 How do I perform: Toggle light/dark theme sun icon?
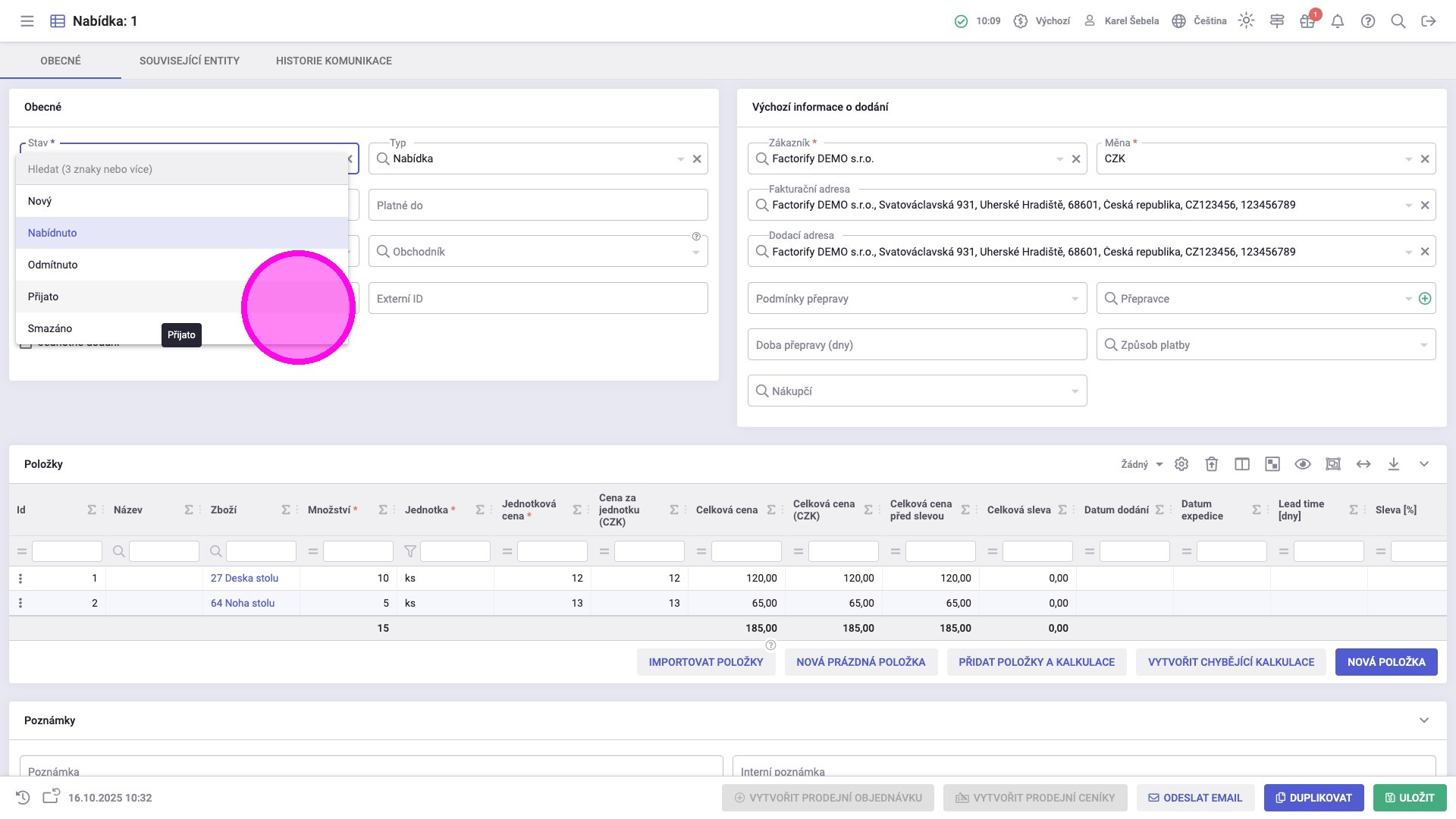click(1246, 21)
